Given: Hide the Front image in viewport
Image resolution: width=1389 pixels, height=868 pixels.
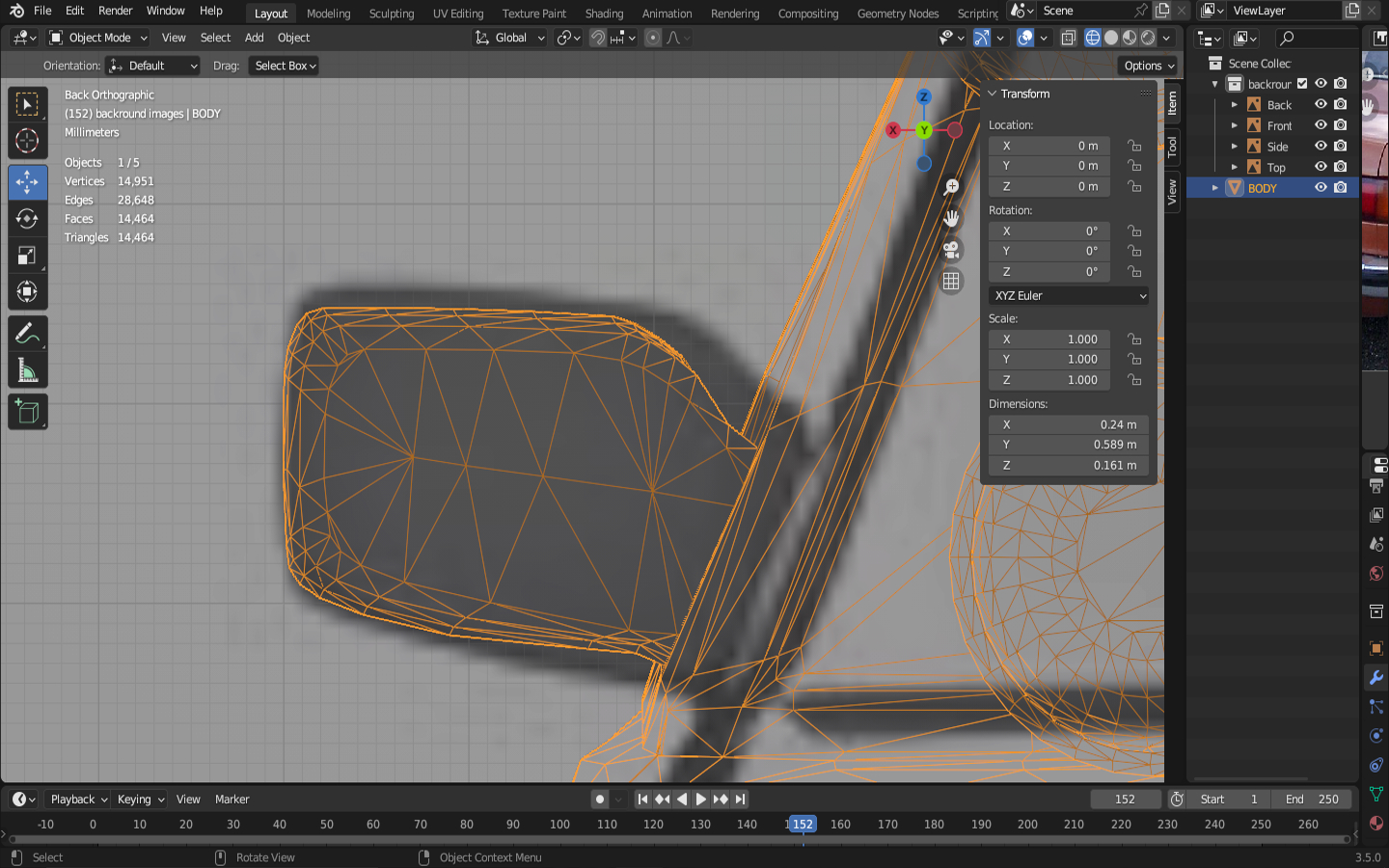Looking at the screenshot, I should pos(1321,125).
